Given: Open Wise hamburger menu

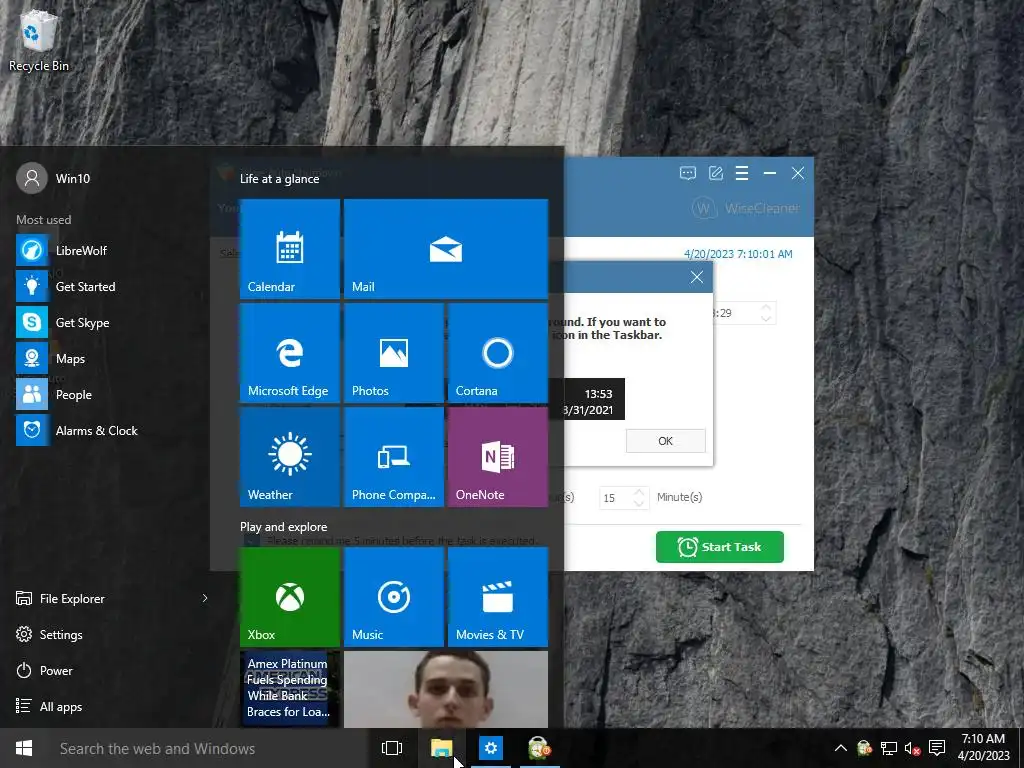Looking at the screenshot, I should pyautogui.click(x=742, y=173).
